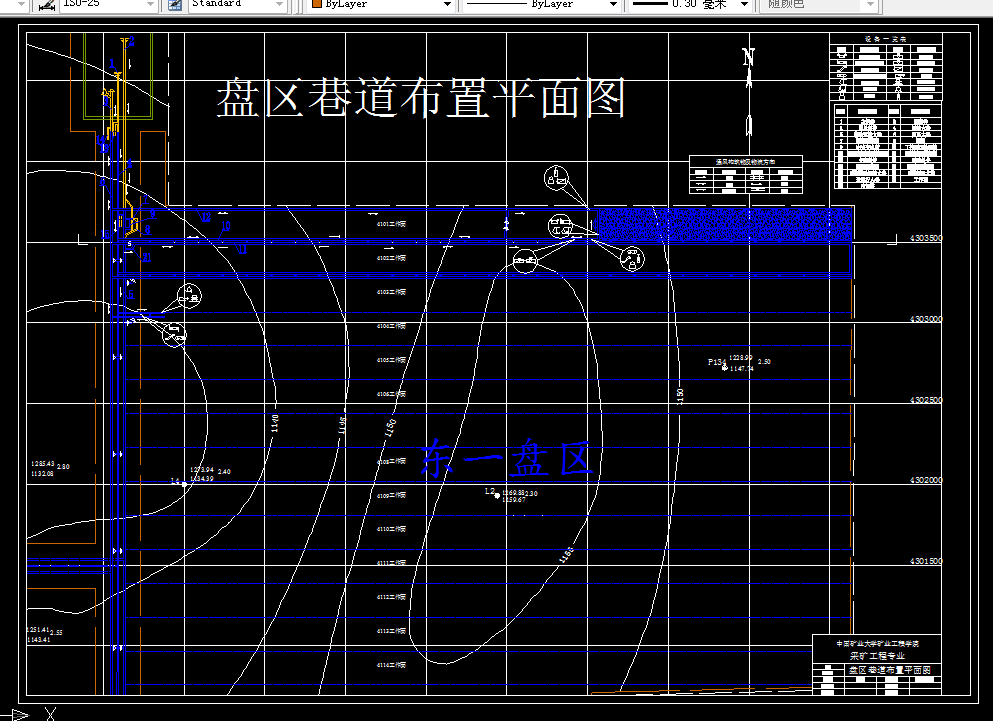Click the 1155 contour elevation label
Viewport: 993px width, 721px height.
click(x=566, y=555)
